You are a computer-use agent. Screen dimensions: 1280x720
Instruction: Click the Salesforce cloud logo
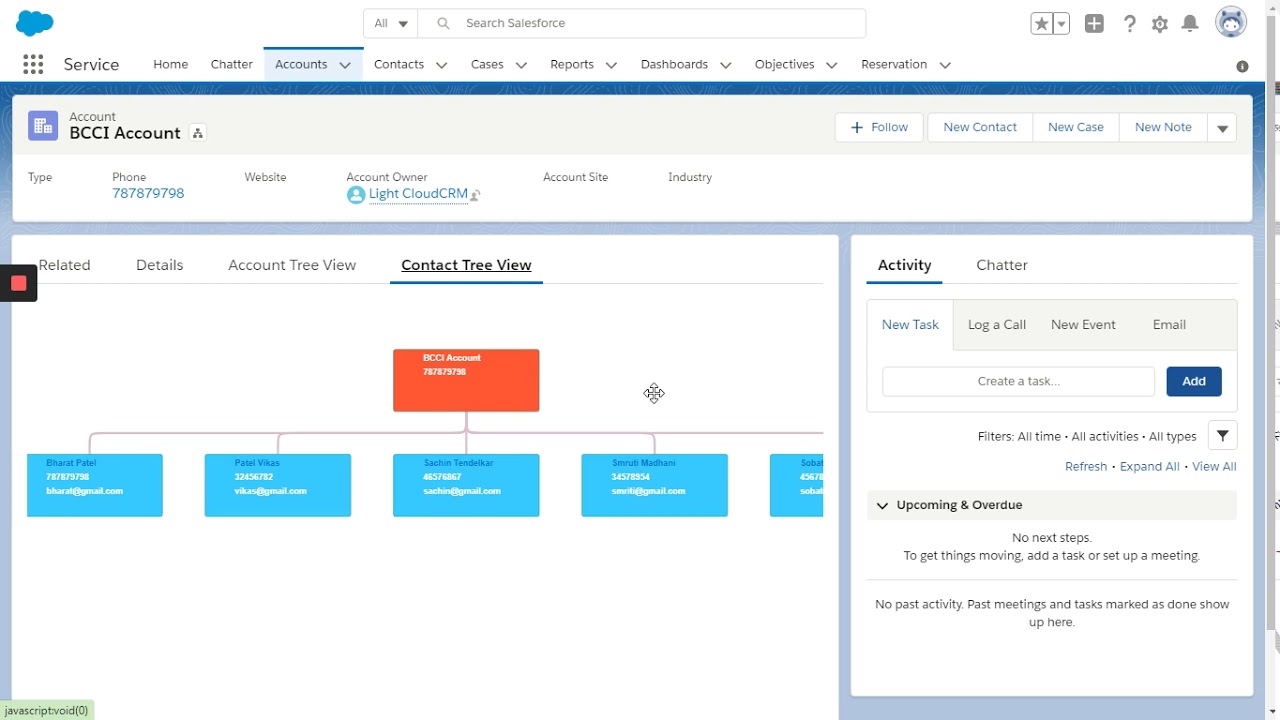coord(36,23)
